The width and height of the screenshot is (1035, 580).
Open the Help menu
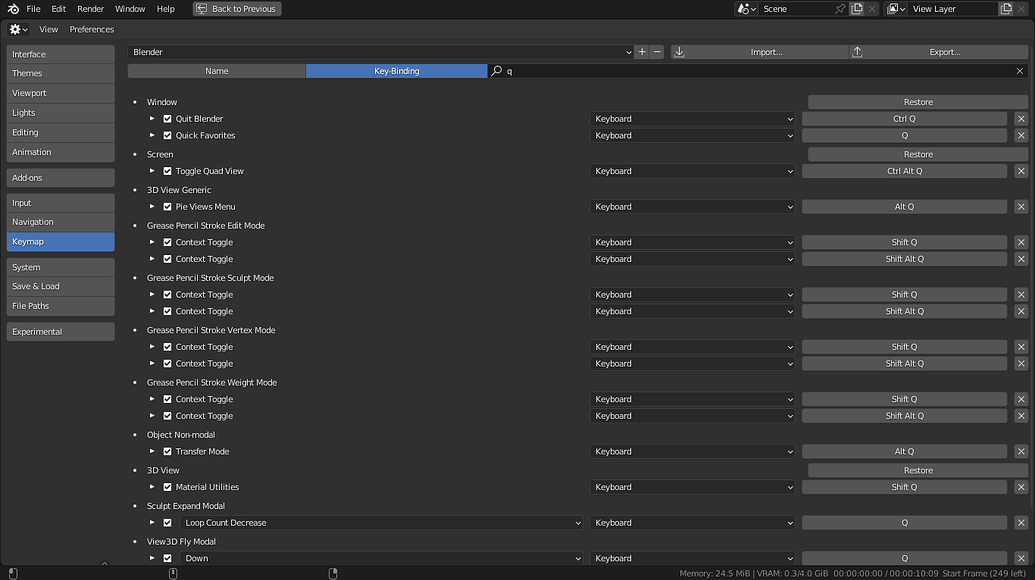[166, 9]
